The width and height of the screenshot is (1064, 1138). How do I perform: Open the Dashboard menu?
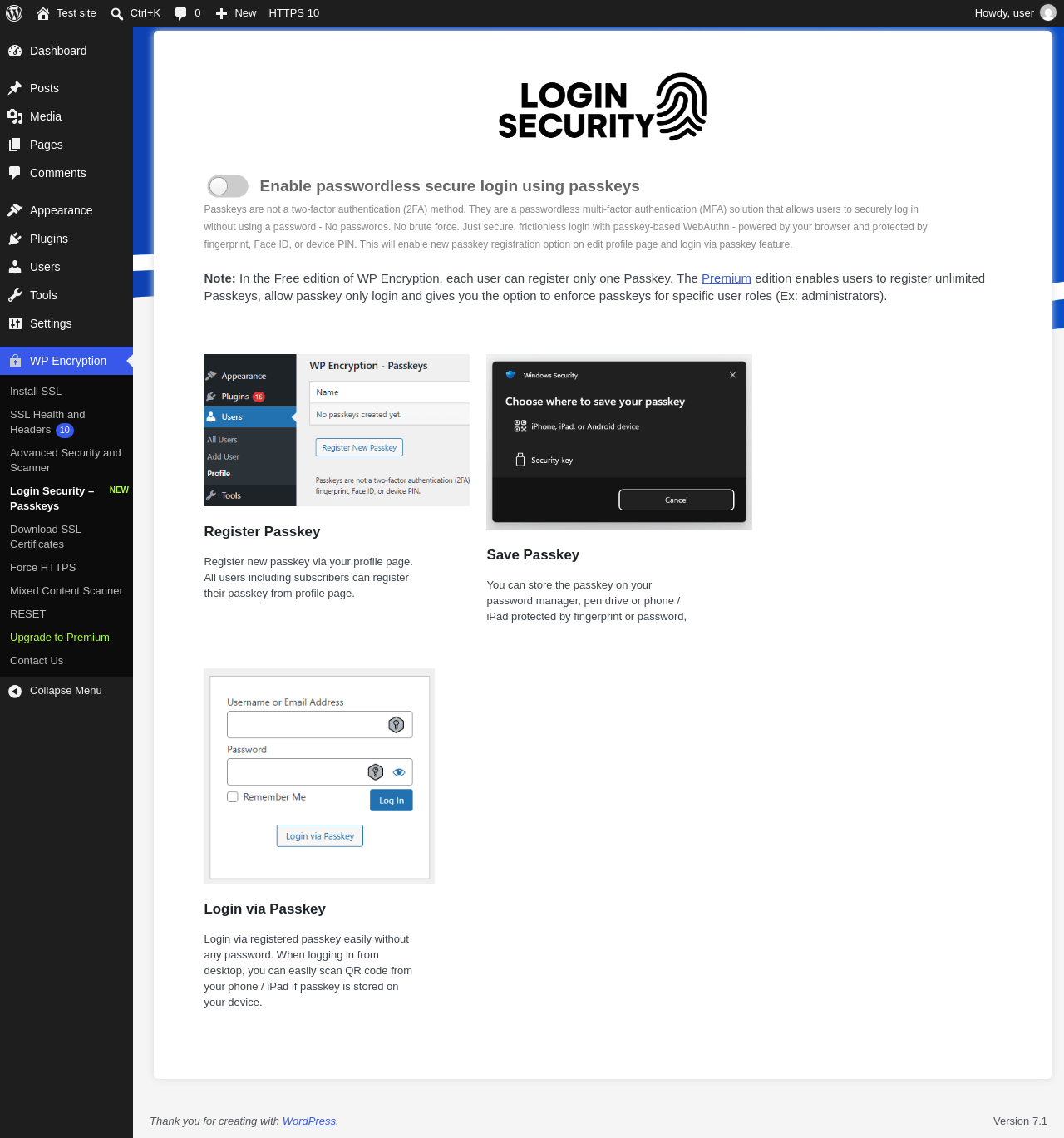tap(66, 51)
